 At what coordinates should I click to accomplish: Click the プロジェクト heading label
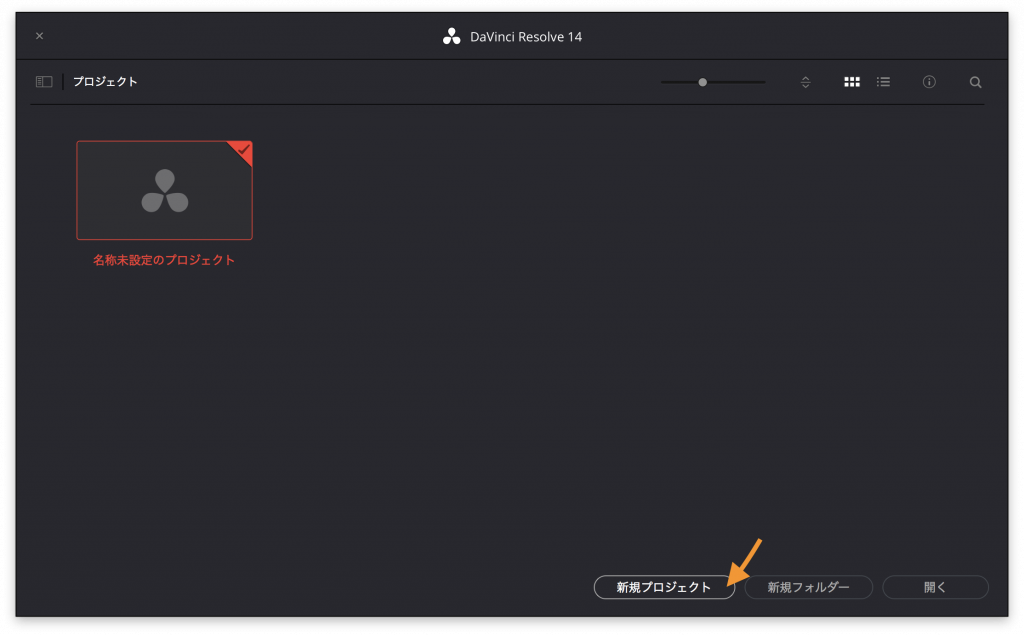[x=105, y=82]
